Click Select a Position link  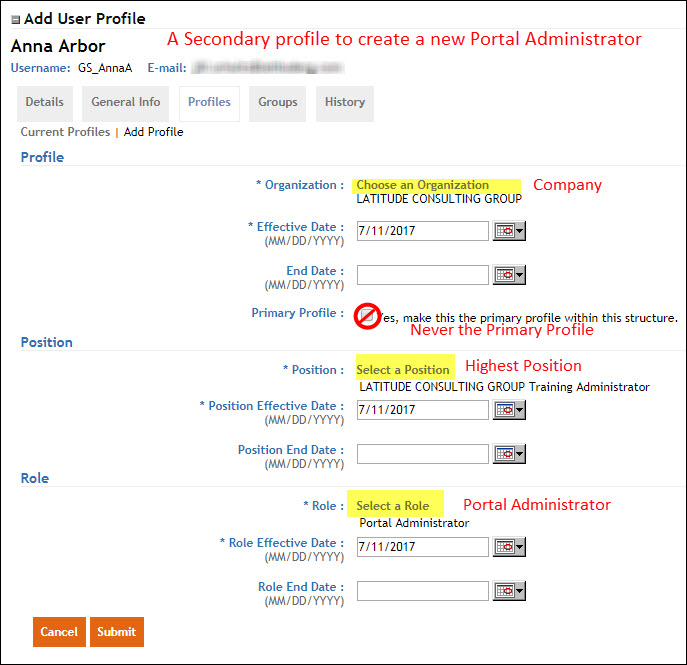pyautogui.click(x=403, y=370)
